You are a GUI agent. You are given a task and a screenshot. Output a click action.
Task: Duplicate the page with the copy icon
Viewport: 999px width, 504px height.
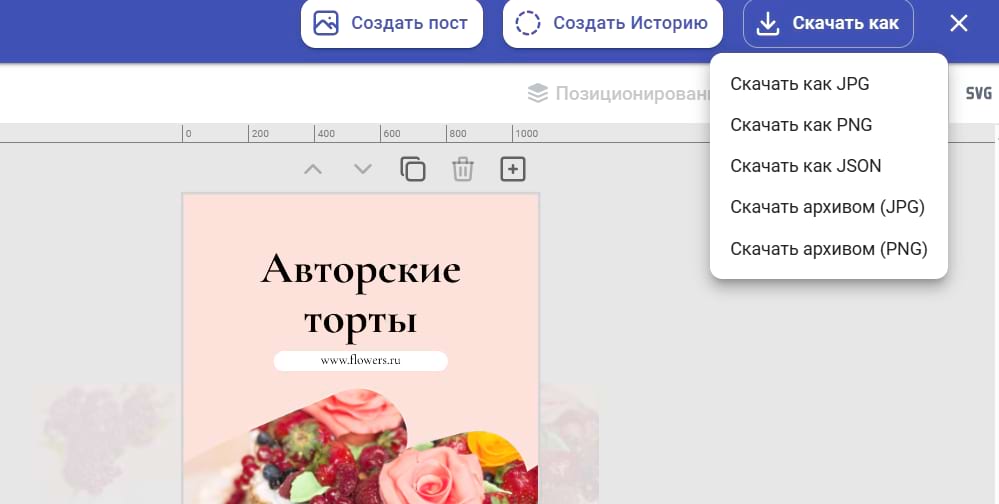point(413,169)
